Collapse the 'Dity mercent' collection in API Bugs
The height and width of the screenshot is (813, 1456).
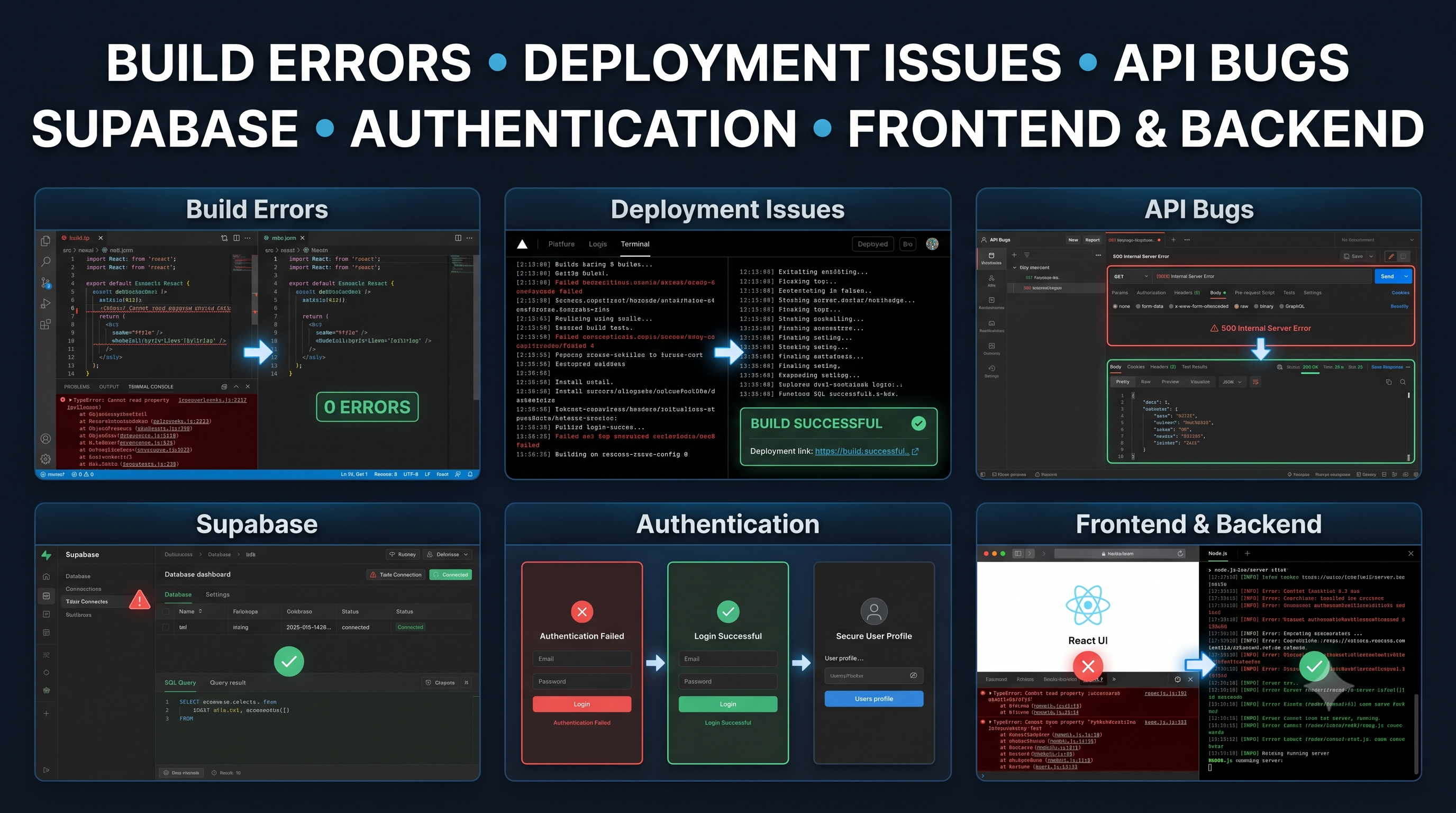1015,268
